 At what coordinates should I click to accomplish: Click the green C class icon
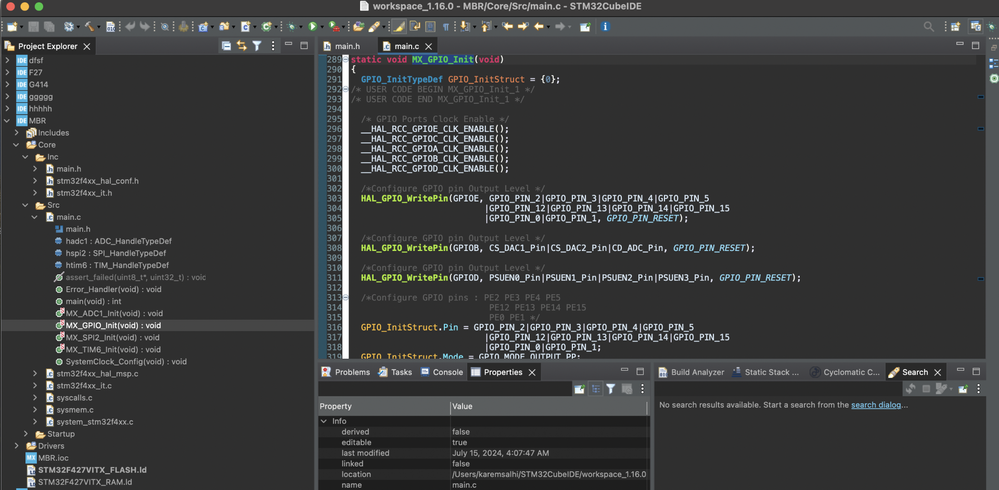[266, 27]
